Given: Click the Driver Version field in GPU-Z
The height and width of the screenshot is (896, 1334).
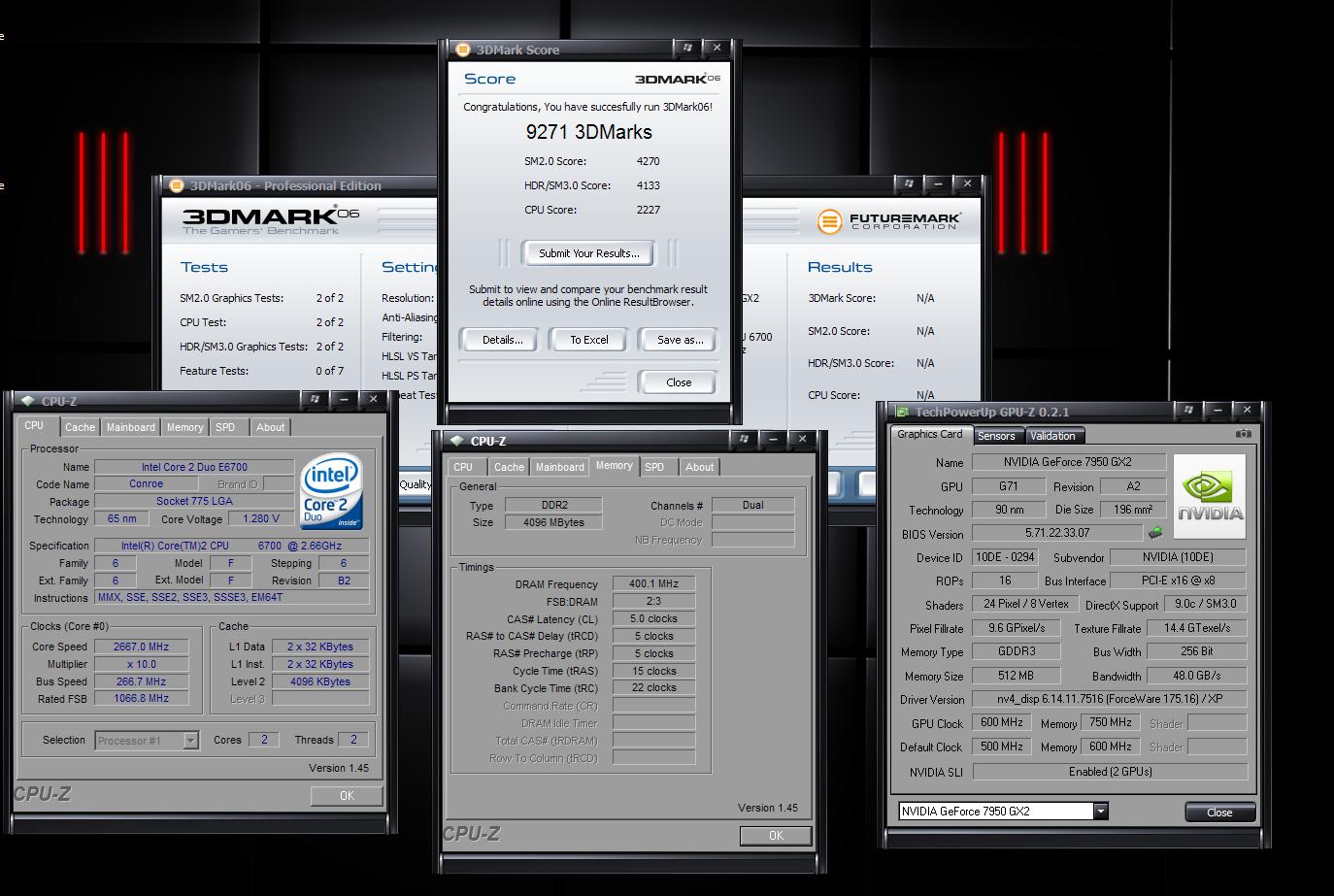Looking at the screenshot, I should (1110, 699).
